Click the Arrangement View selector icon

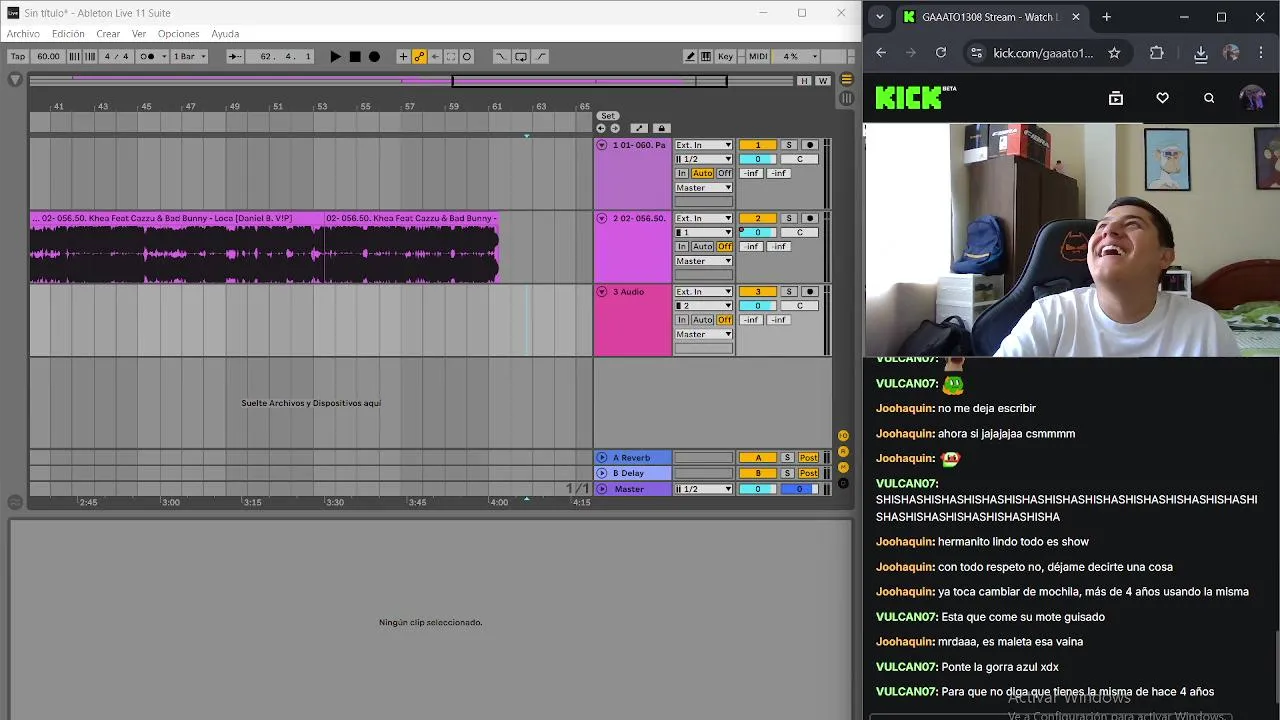tap(847, 80)
